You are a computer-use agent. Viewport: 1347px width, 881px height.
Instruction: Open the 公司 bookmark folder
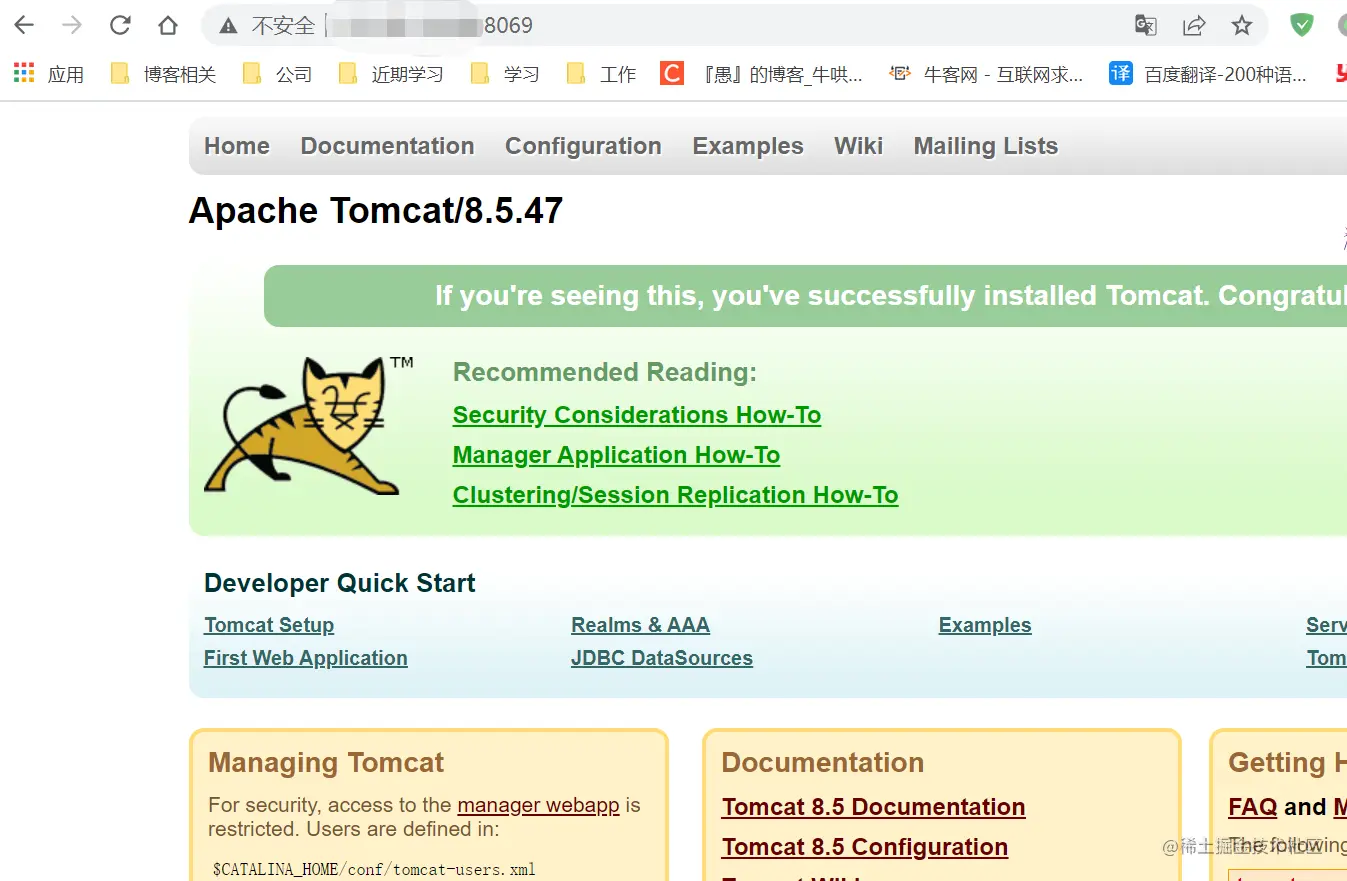[277, 74]
